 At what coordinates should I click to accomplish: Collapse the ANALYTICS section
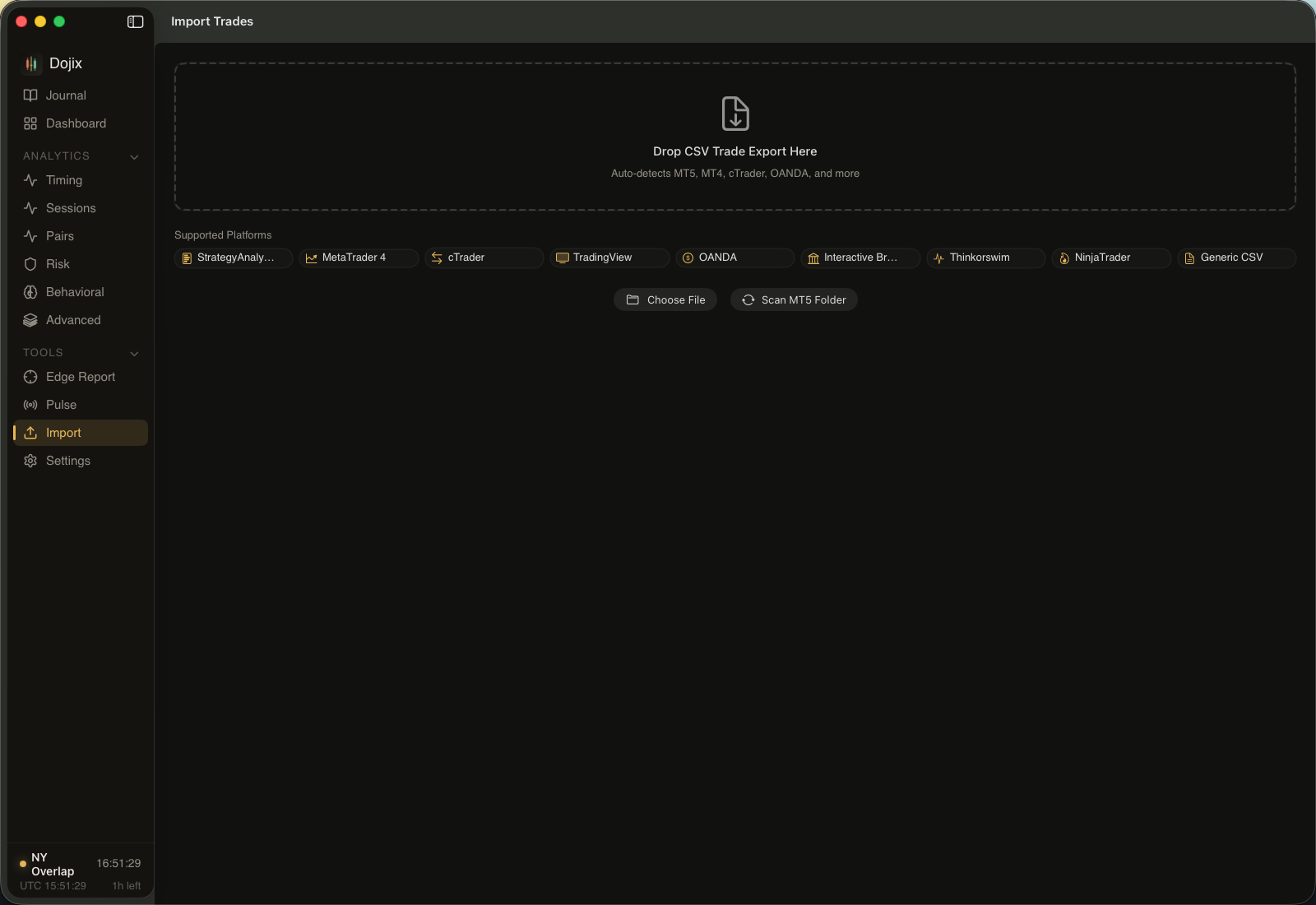point(134,156)
